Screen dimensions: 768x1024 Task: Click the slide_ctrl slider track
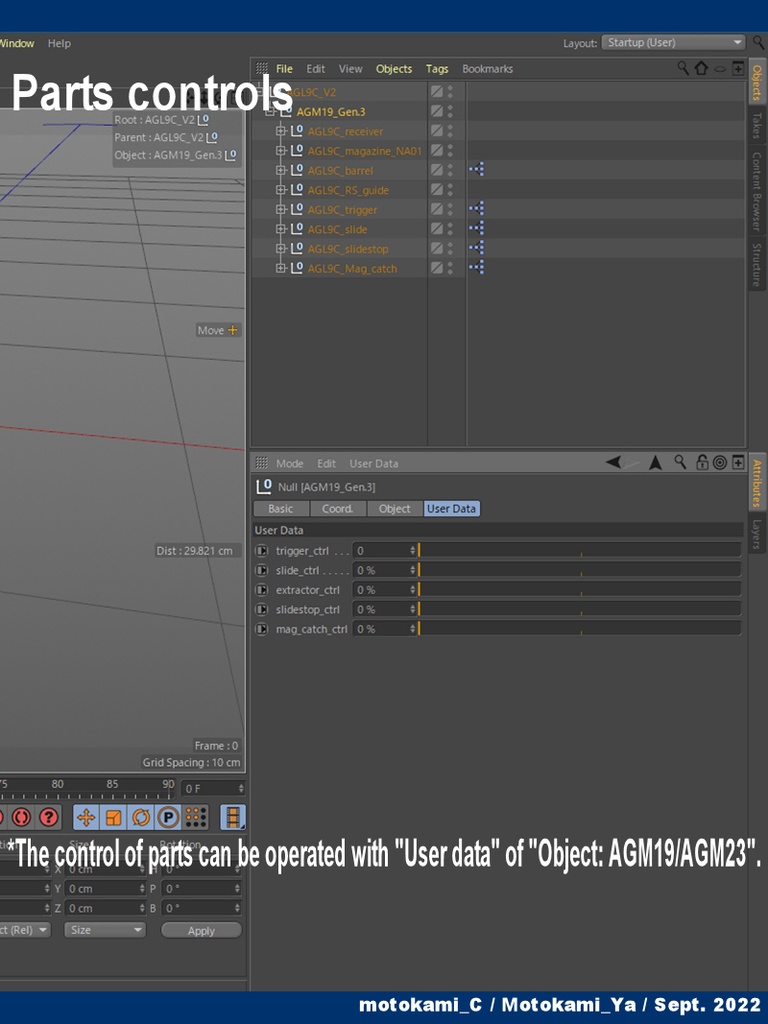[x=580, y=570]
